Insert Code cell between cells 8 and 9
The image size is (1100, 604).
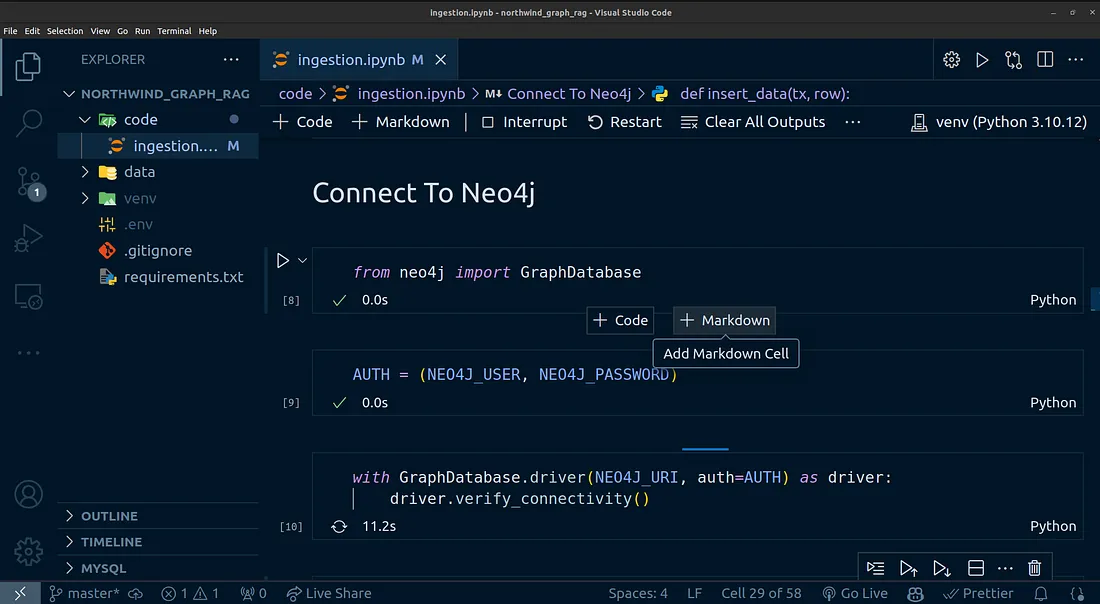pos(620,321)
